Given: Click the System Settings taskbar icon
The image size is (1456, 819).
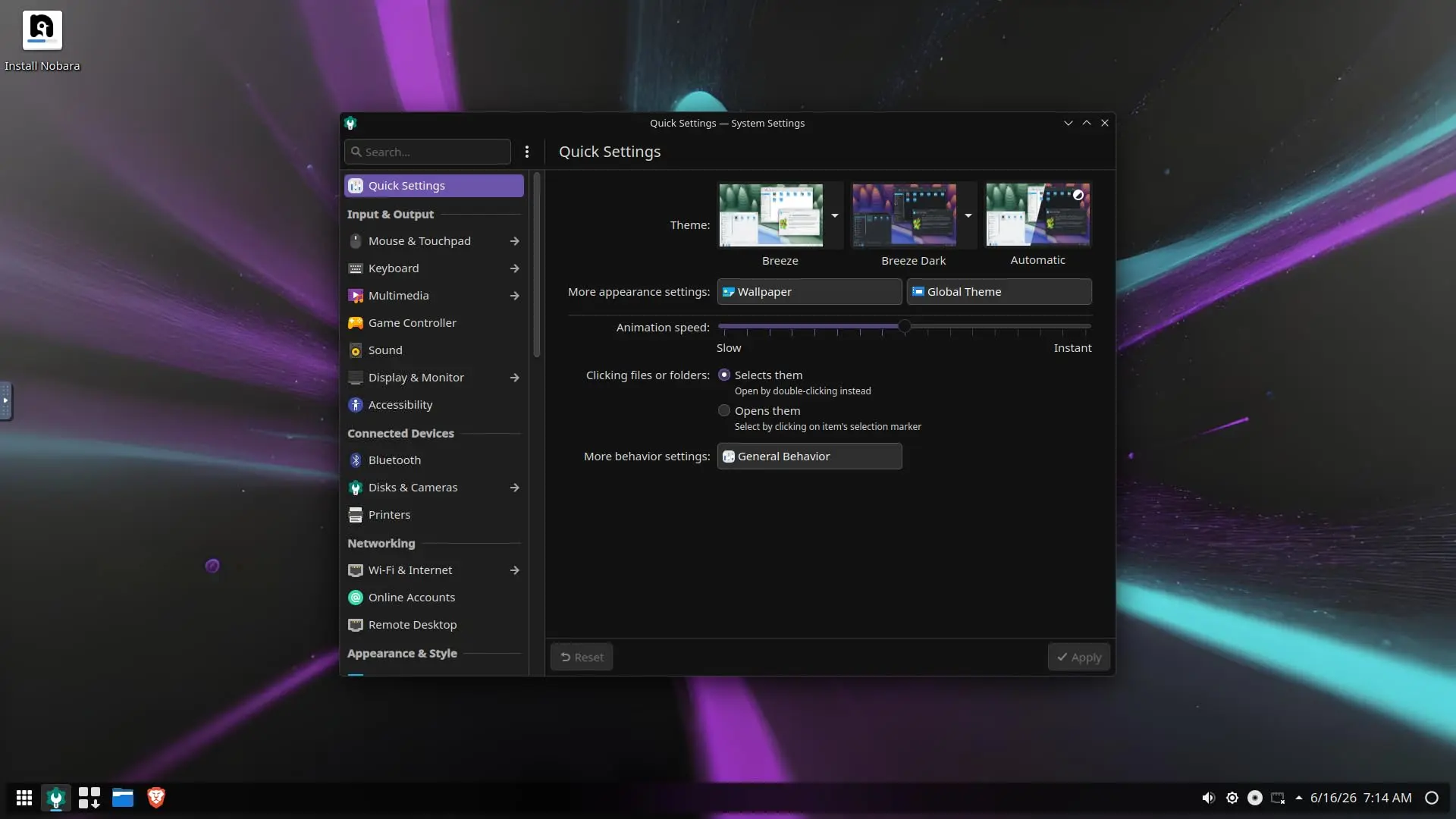Looking at the screenshot, I should pos(56,798).
